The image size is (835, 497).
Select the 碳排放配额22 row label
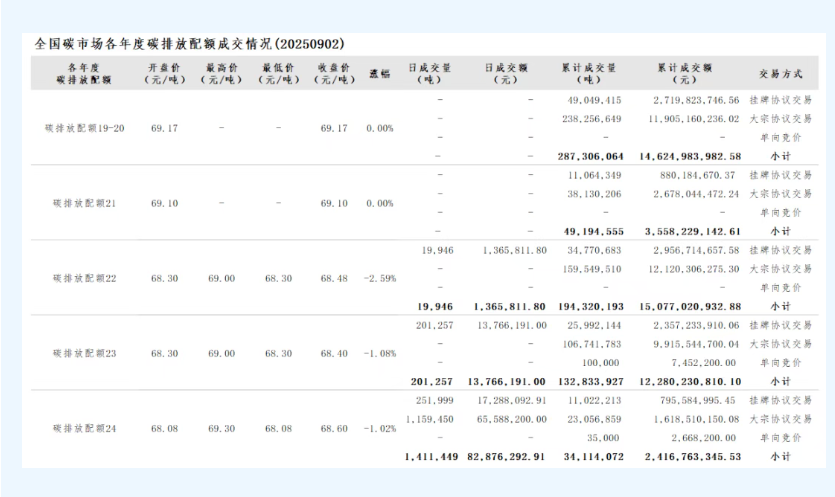[84, 278]
